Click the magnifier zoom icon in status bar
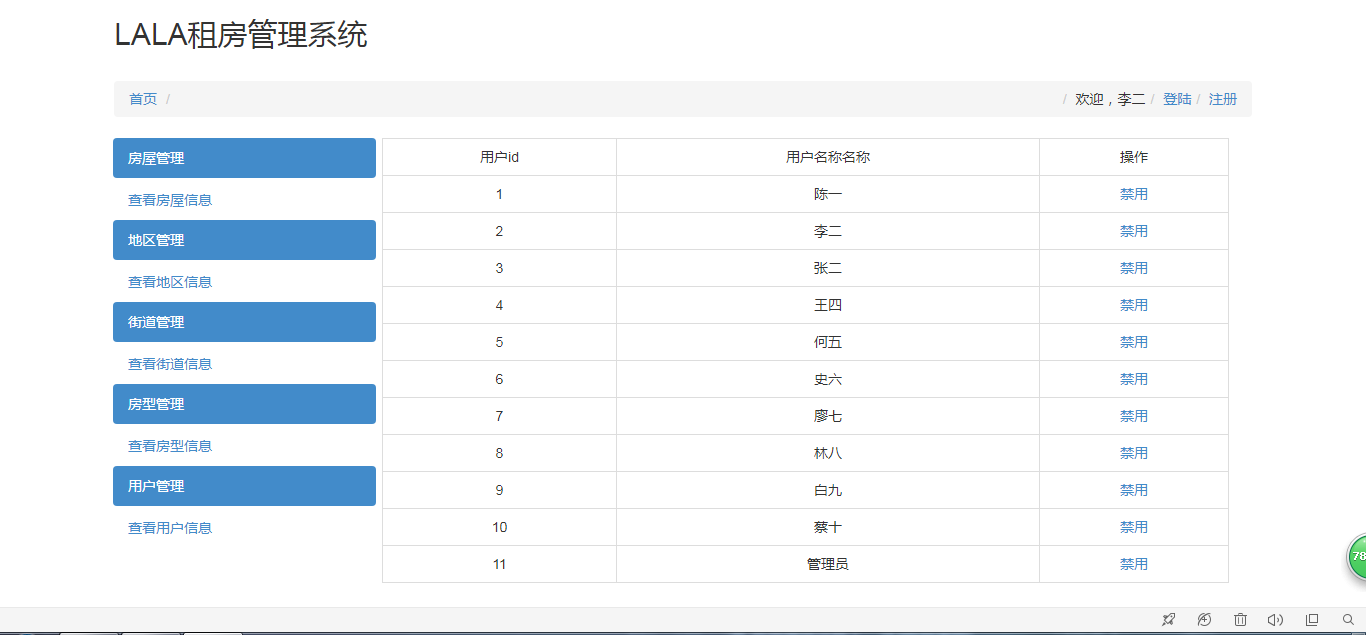Image resolution: width=1366 pixels, height=635 pixels. point(1348,620)
